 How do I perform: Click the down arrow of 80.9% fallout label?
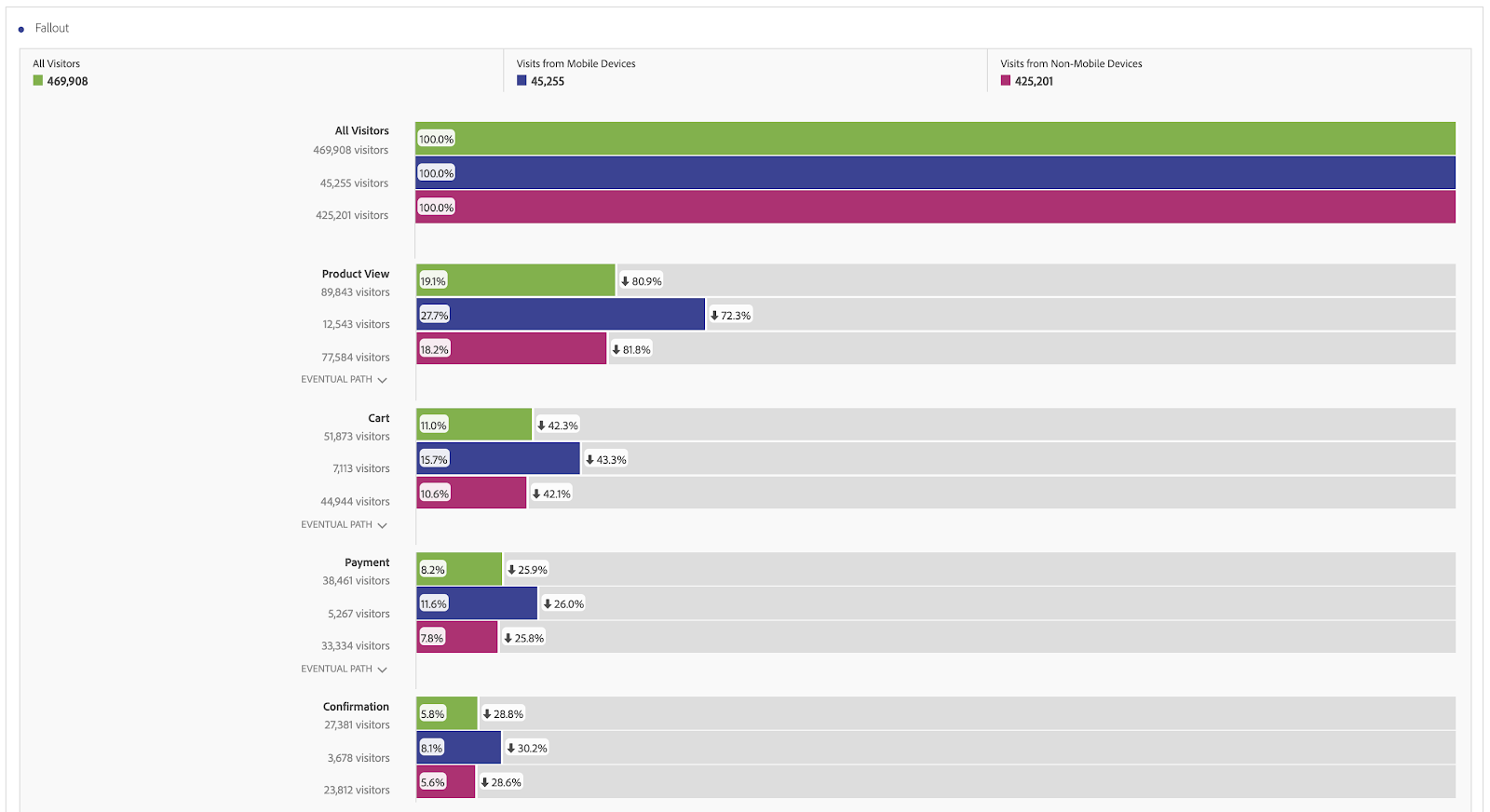click(x=626, y=281)
